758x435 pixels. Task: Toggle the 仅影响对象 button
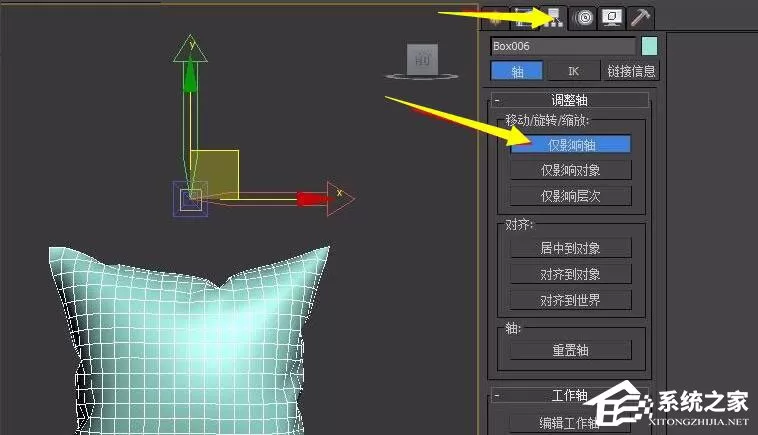[570, 170]
